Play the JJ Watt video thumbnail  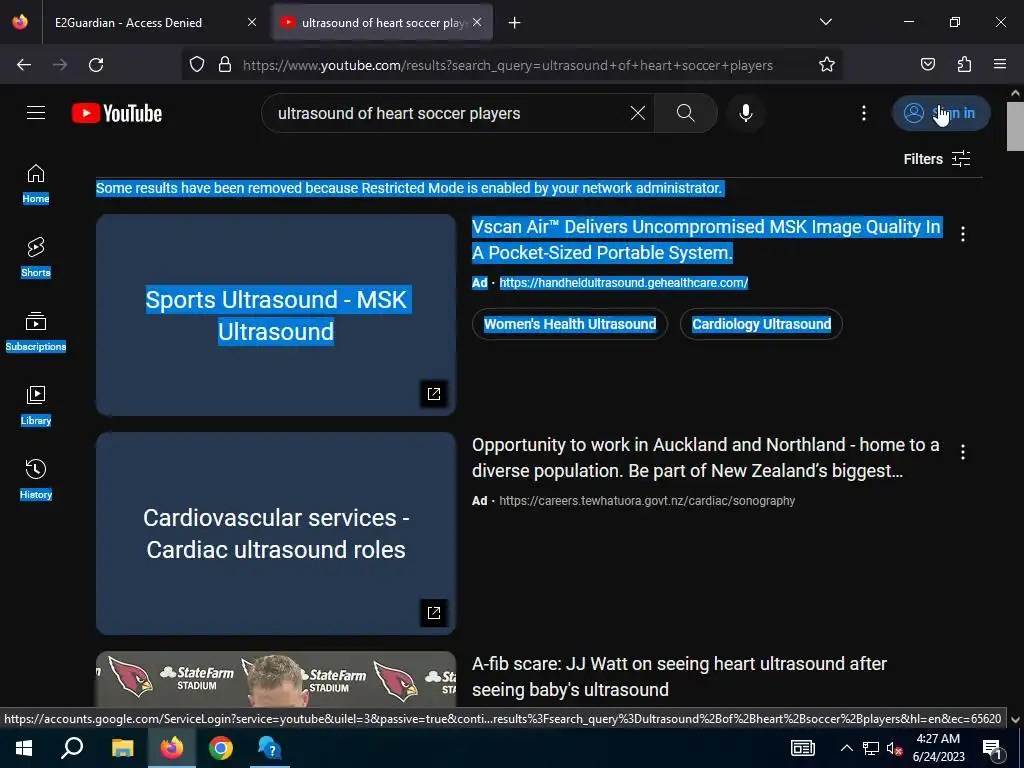point(276,679)
